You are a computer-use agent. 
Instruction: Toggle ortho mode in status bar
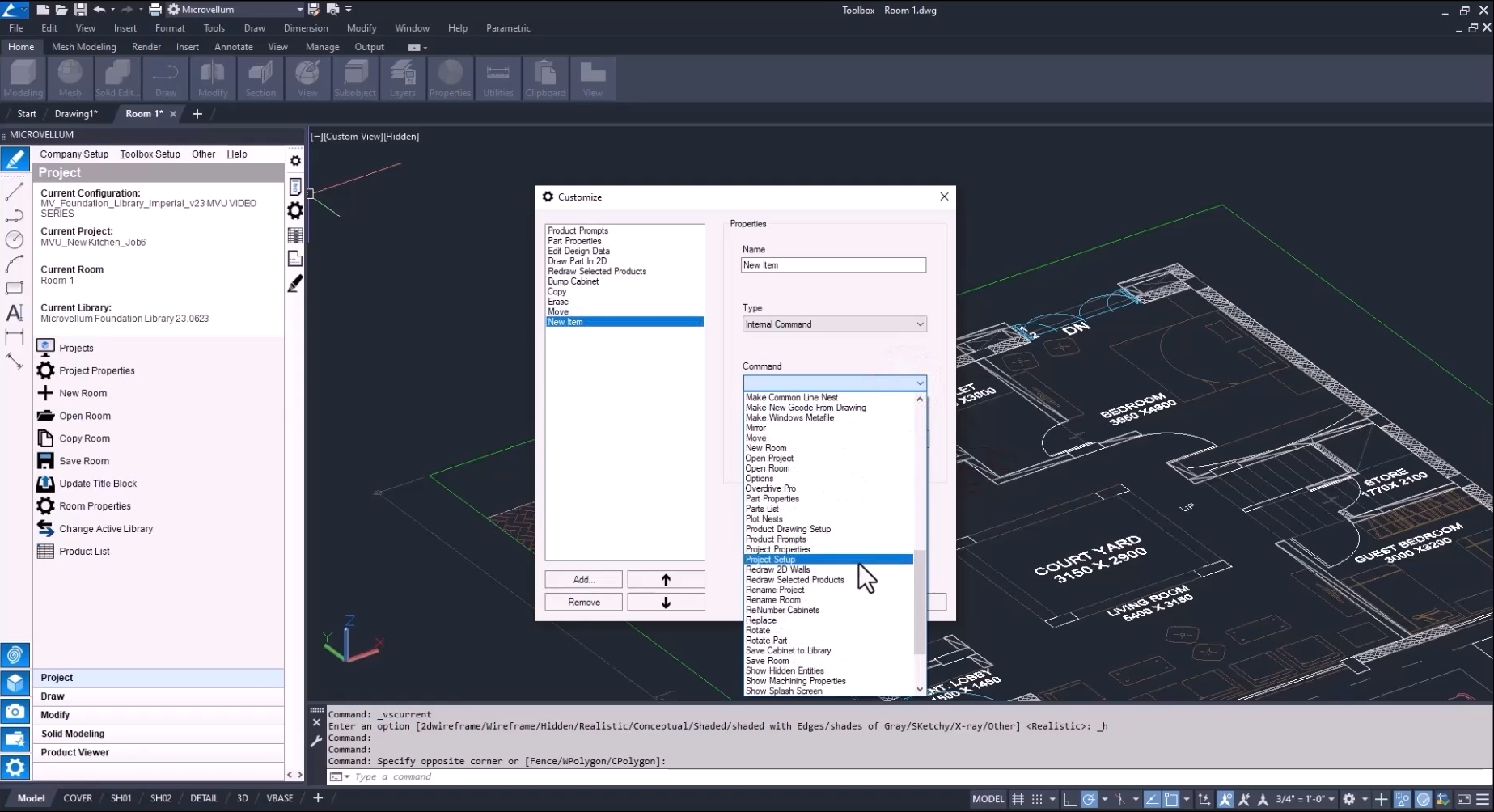[1069, 799]
